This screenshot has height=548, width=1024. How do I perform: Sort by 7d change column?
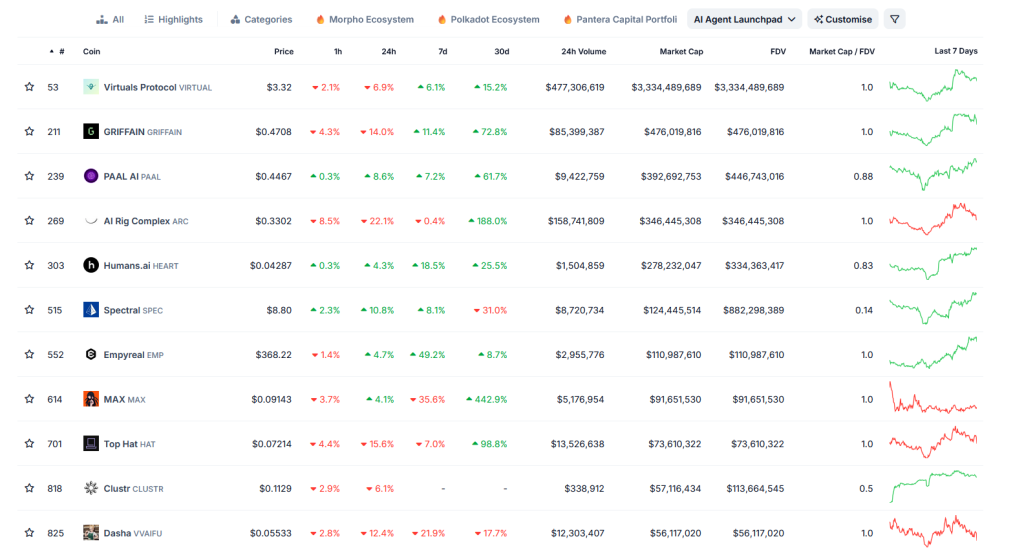coord(443,52)
